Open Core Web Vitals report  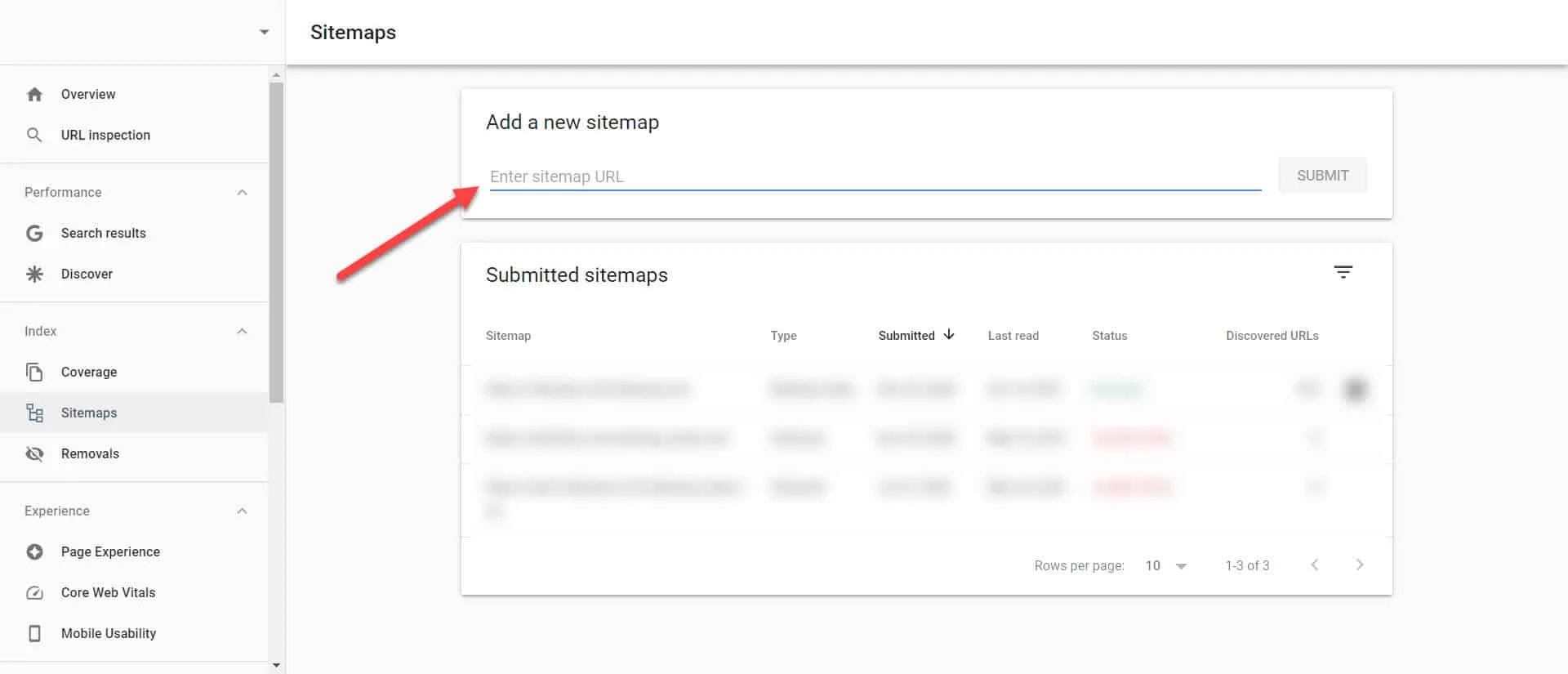134,592
